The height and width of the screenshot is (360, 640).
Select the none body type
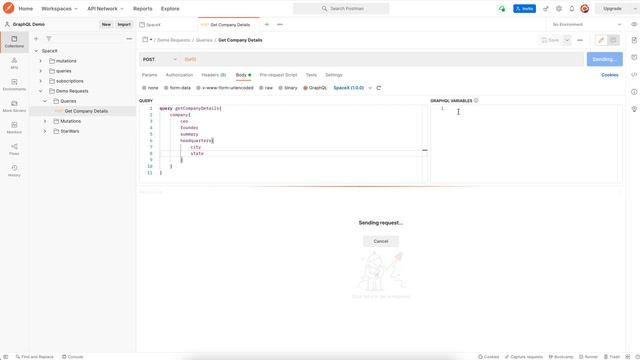(150, 88)
